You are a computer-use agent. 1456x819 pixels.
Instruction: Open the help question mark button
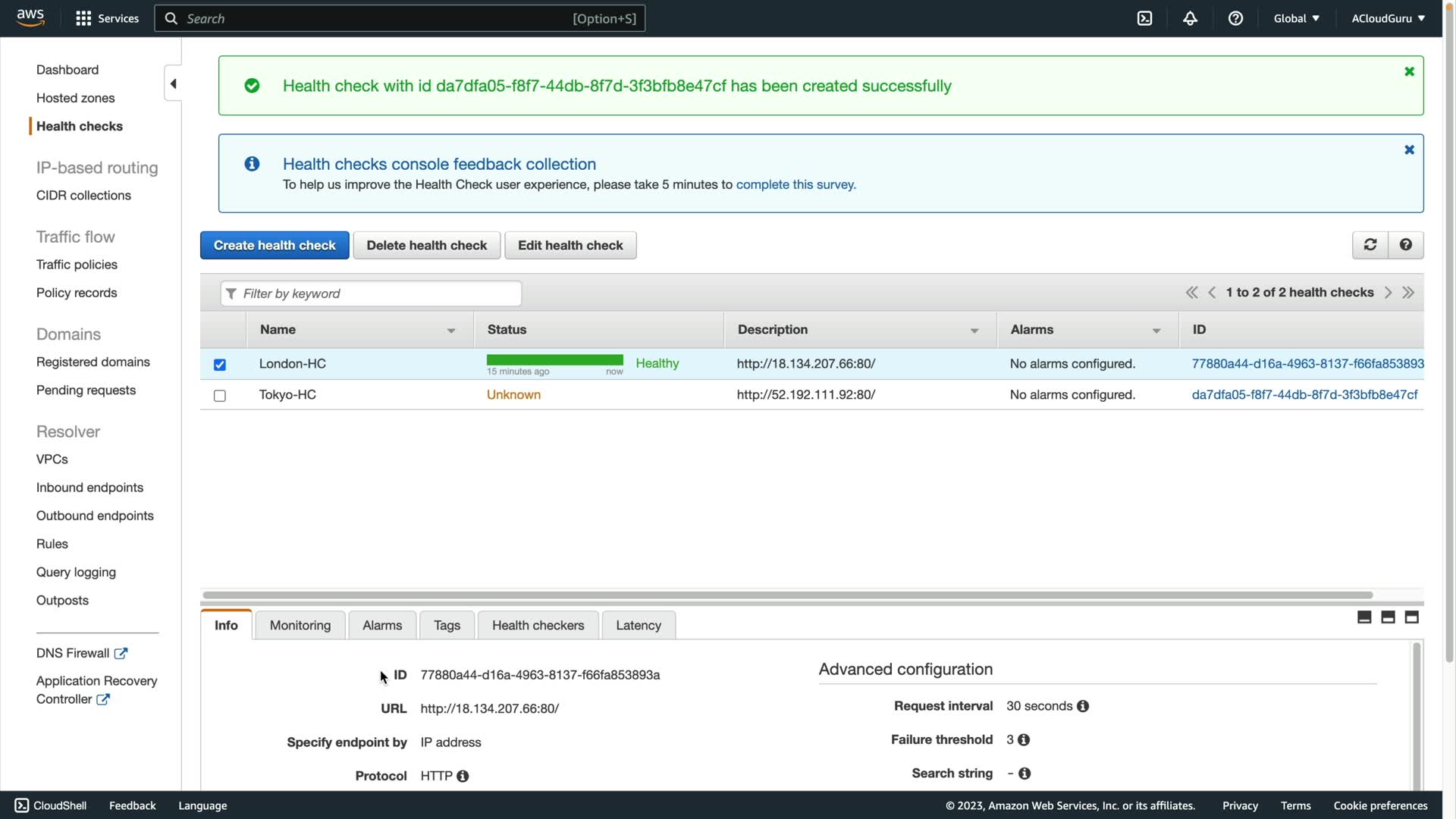point(1405,245)
